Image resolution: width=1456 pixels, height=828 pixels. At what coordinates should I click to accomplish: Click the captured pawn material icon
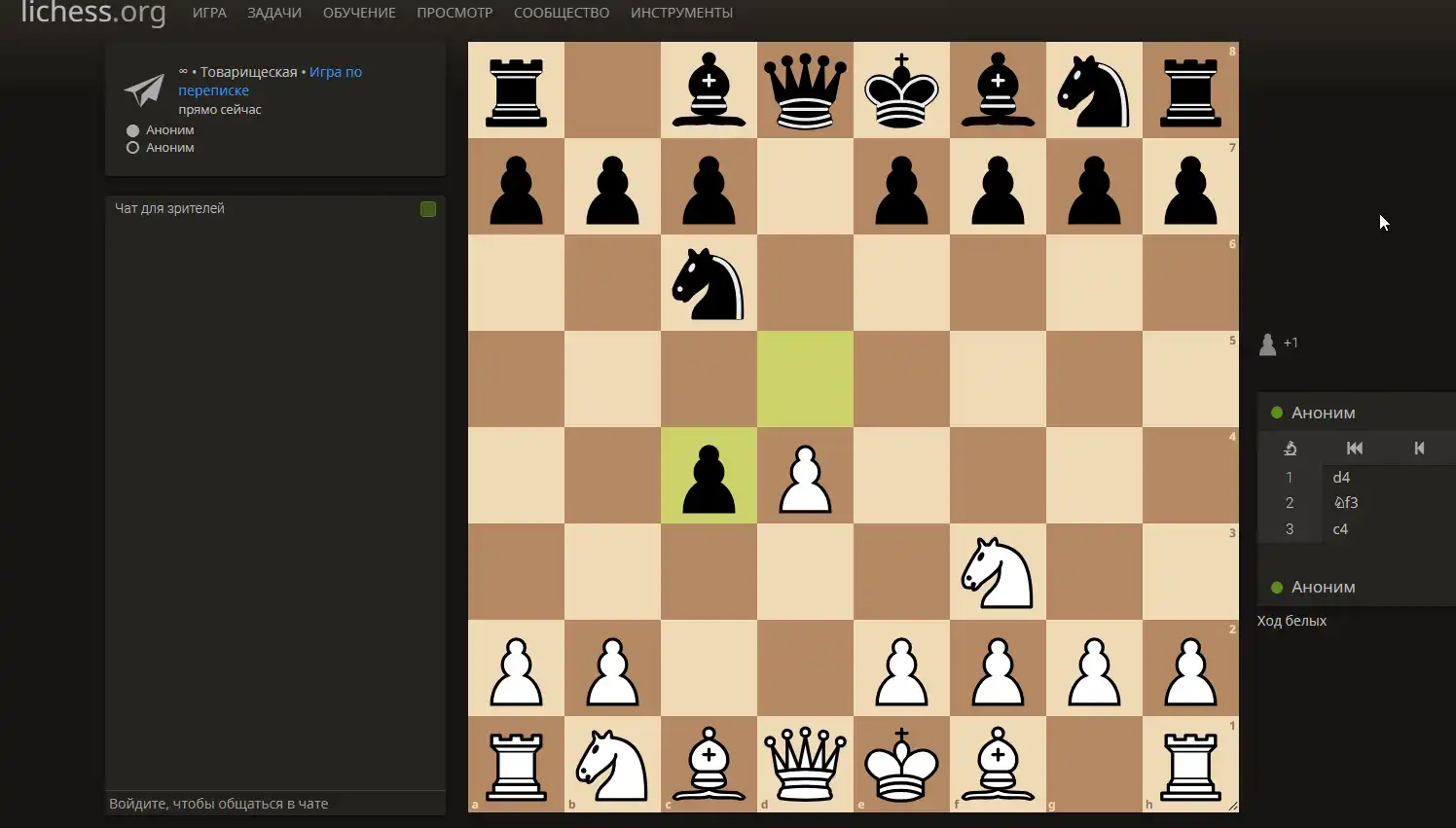tap(1267, 343)
